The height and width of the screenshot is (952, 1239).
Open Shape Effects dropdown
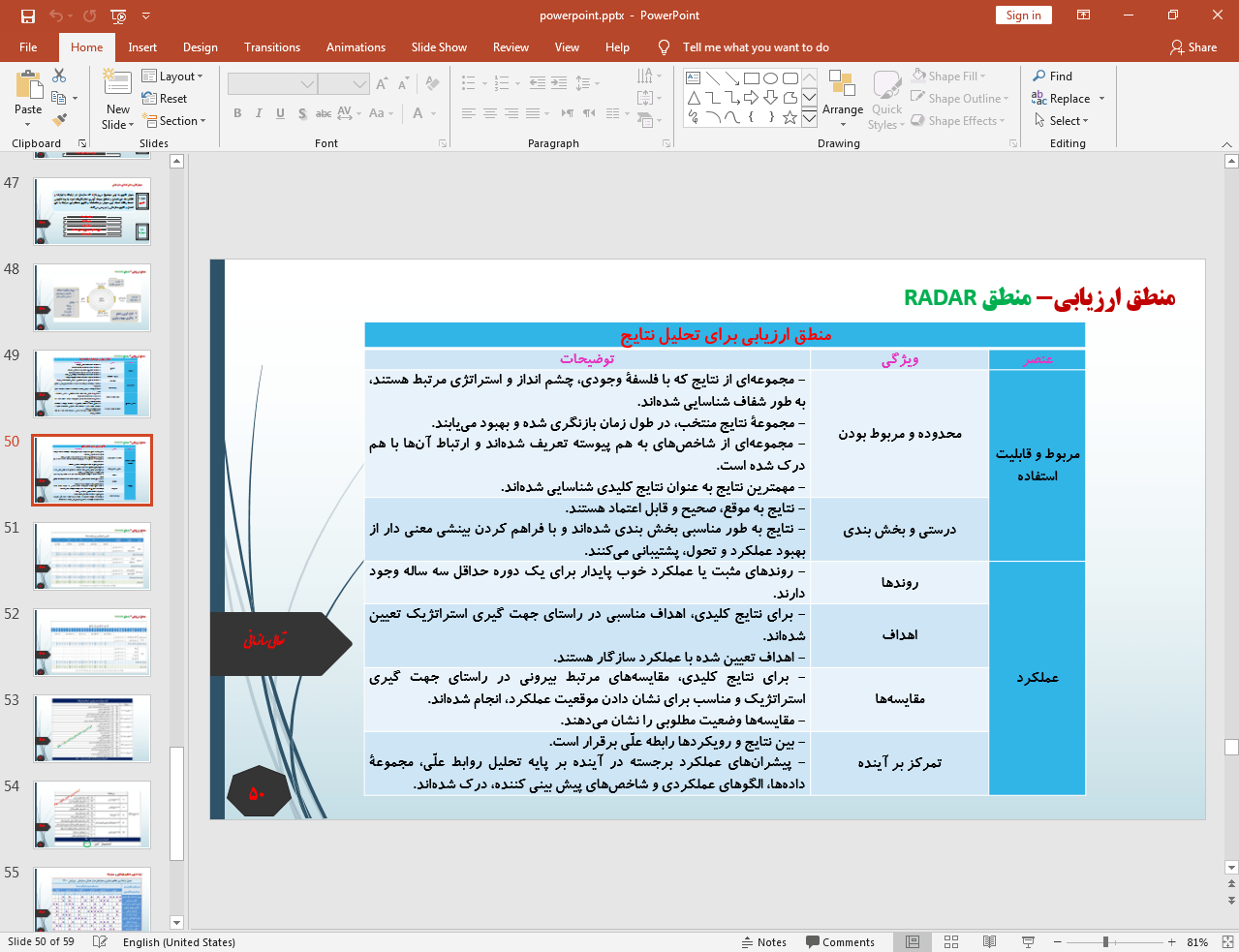(957, 121)
